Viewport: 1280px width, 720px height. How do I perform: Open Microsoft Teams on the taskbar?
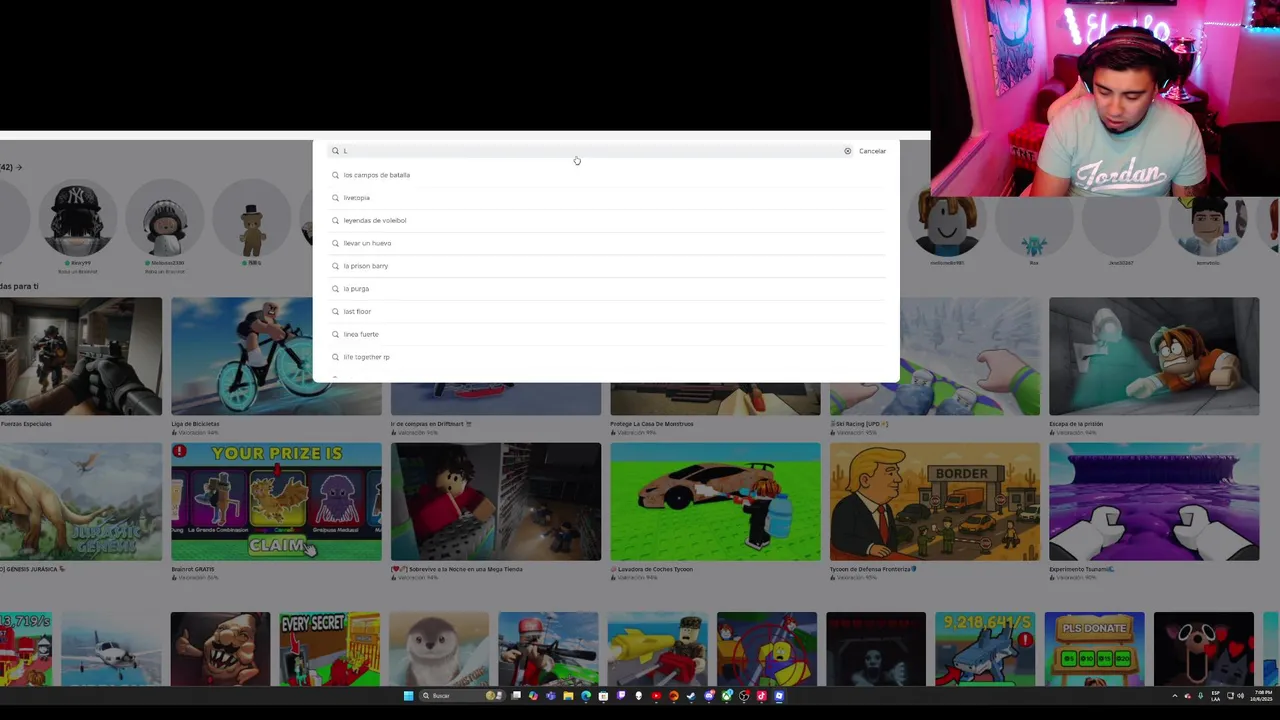[551, 696]
